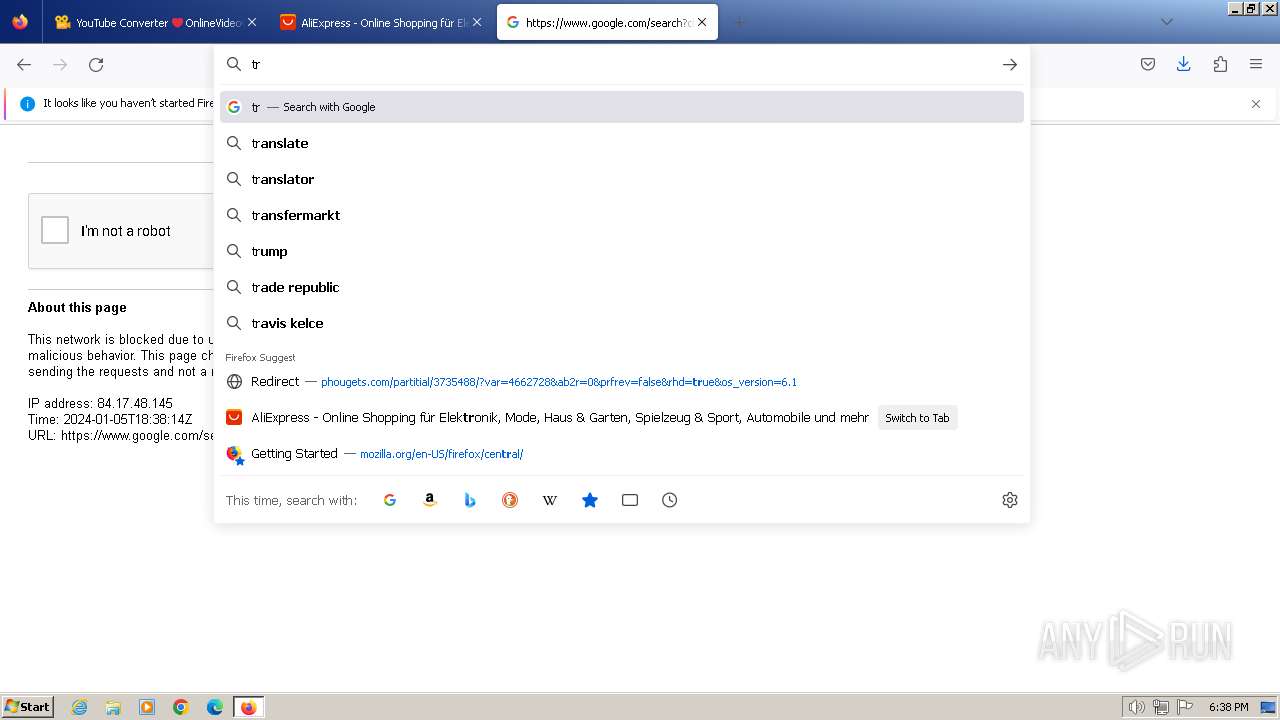Search bookmarks with the star icon
This screenshot has width=1280, height=720.
(590, 500)
